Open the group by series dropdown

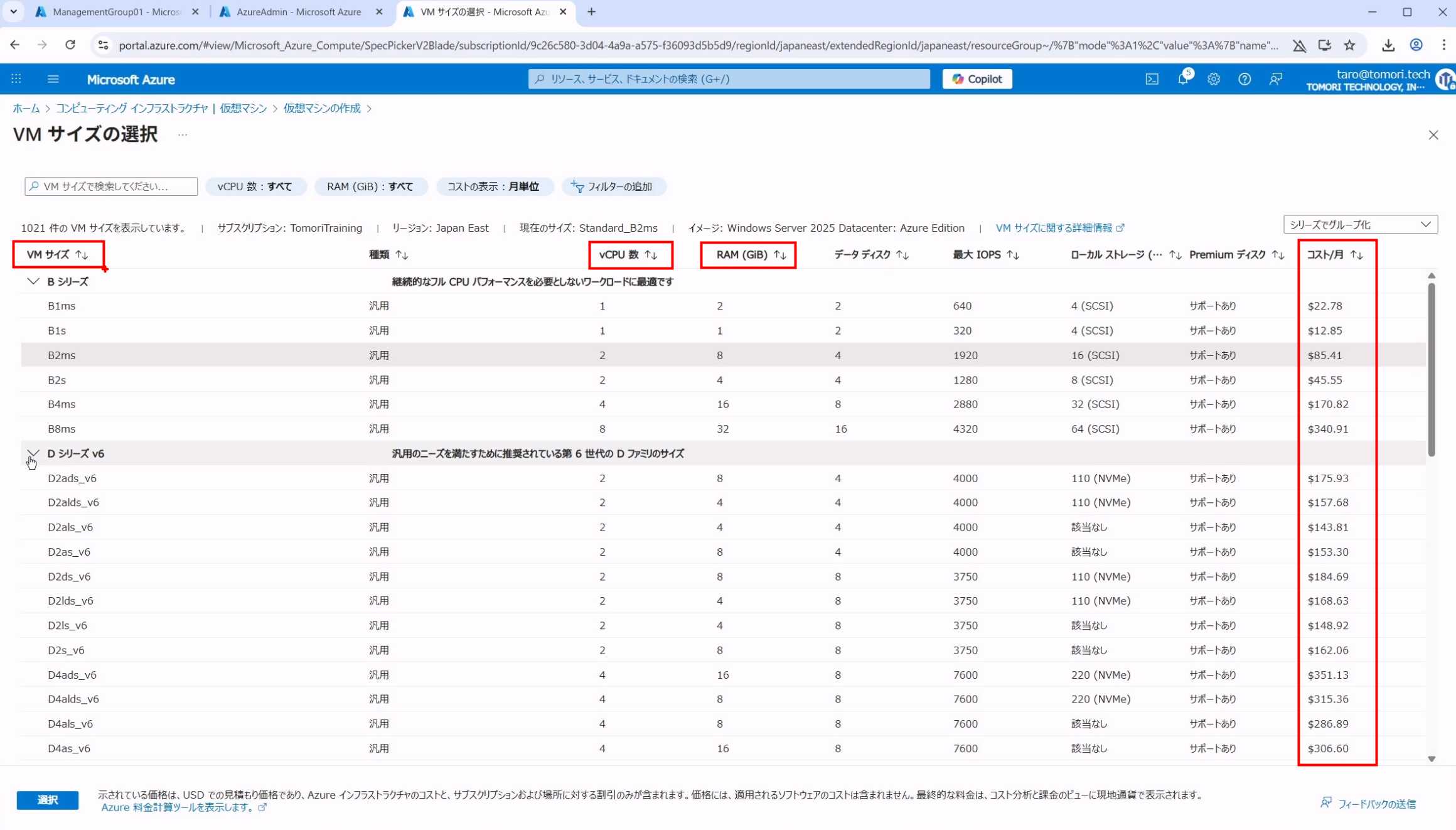(x=1359, y=224)
